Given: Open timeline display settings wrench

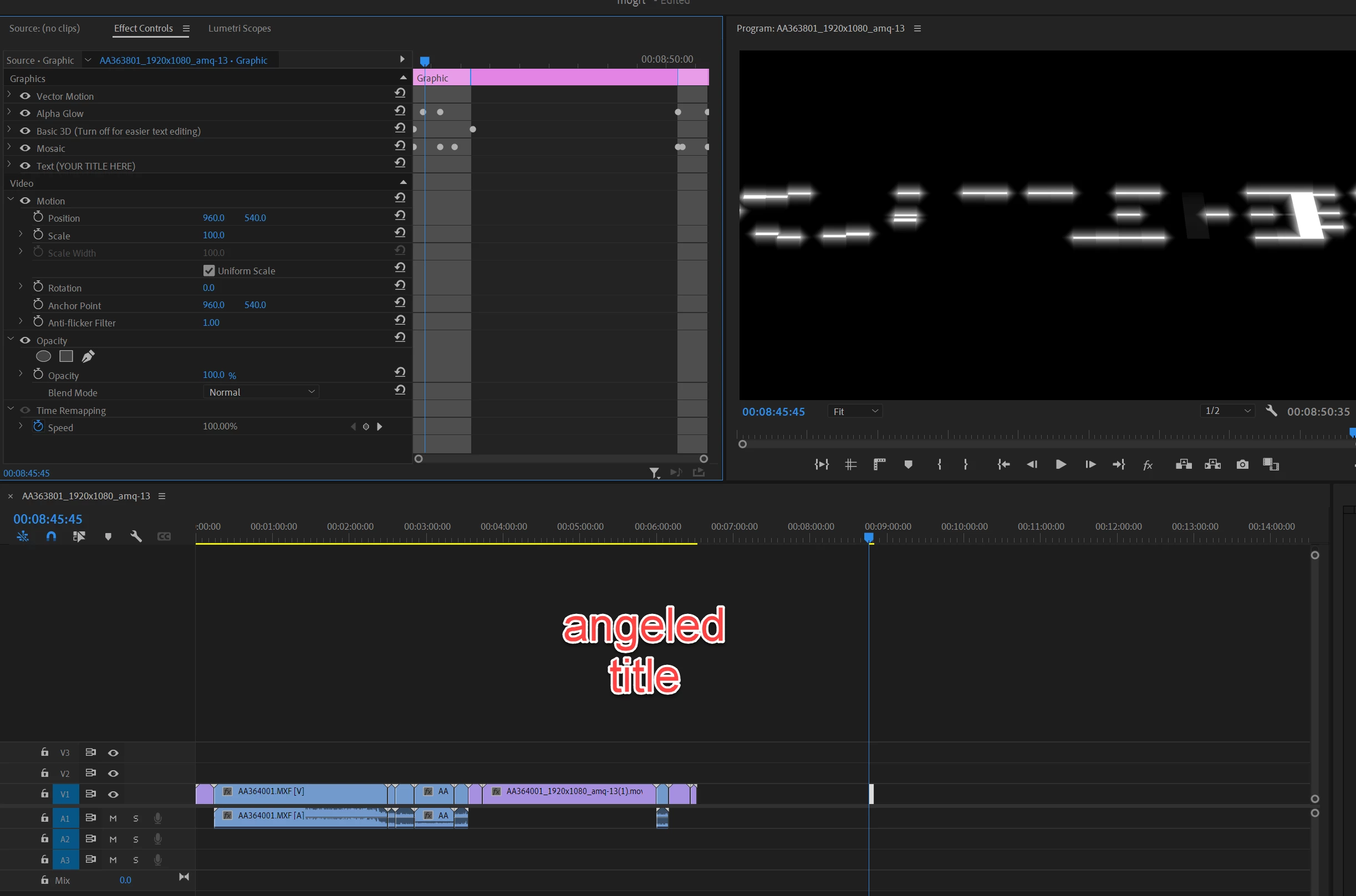Looking at the screenshot, I should [x=135, y=536].
